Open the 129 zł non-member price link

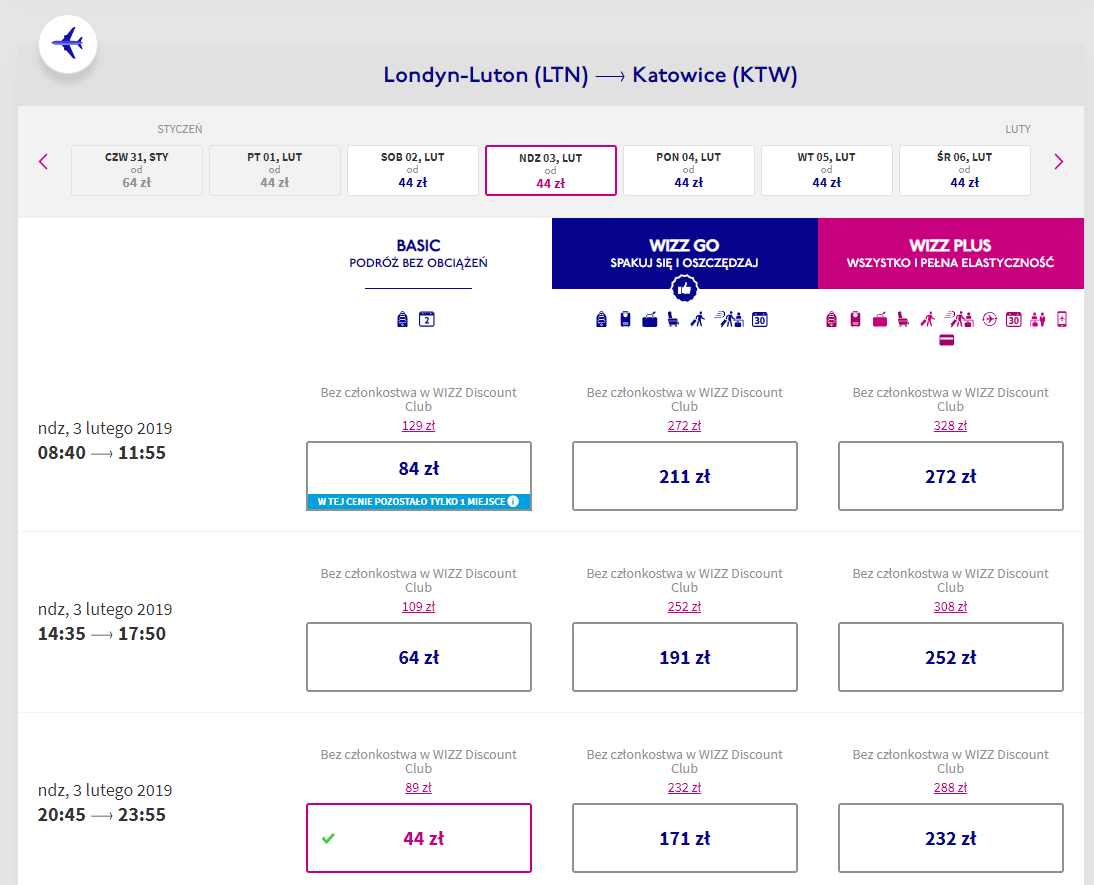(419, 426)
